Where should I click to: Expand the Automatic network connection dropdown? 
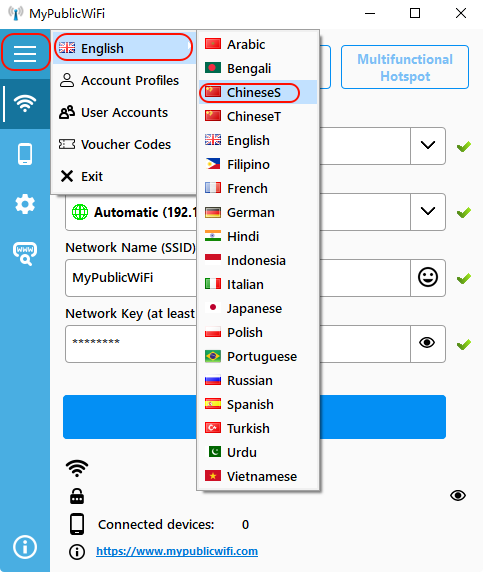tap(428, 212)
